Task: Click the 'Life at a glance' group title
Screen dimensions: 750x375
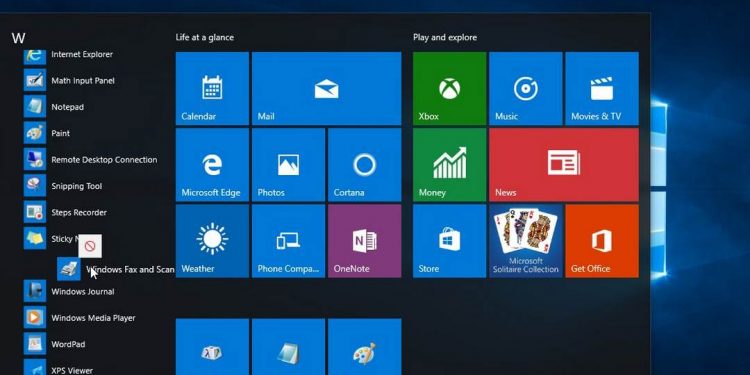Action: click(205, 37)
